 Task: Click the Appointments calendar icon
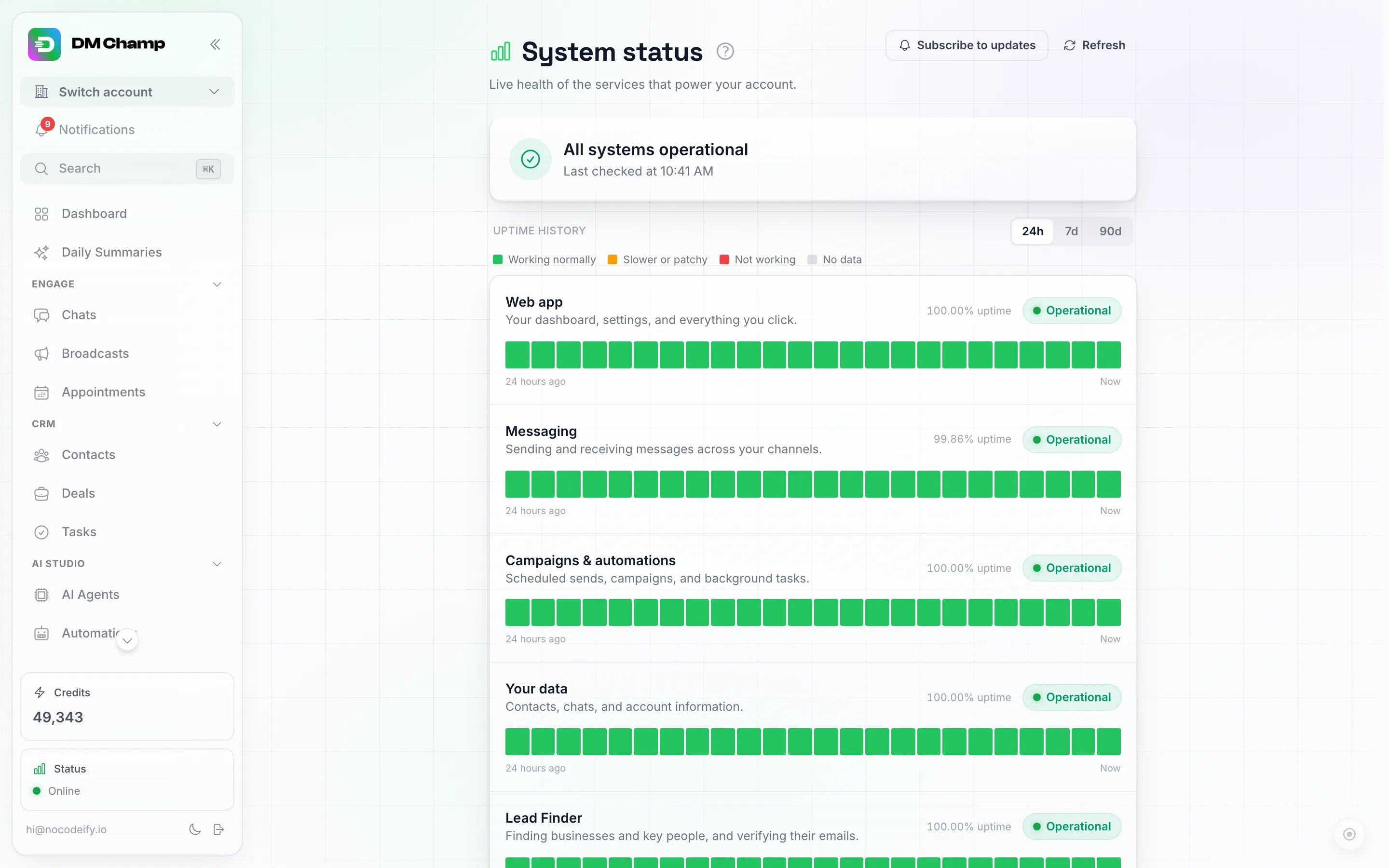coord(41,392)
